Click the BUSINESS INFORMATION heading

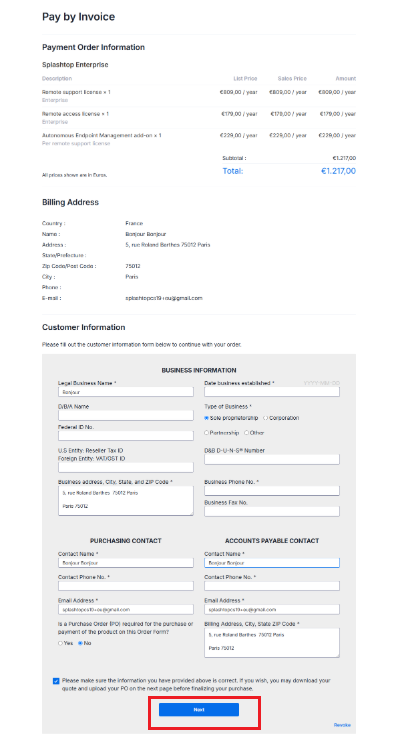[199, 370]
